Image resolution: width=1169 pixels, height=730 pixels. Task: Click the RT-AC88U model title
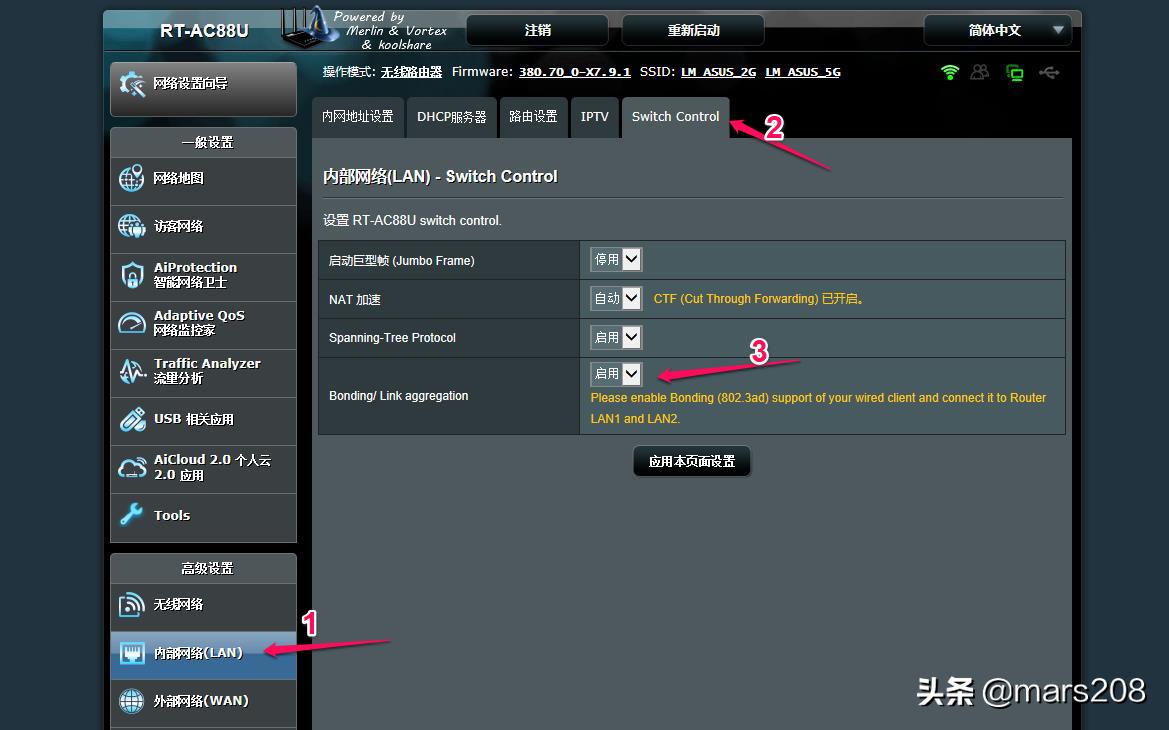(204, 31)
